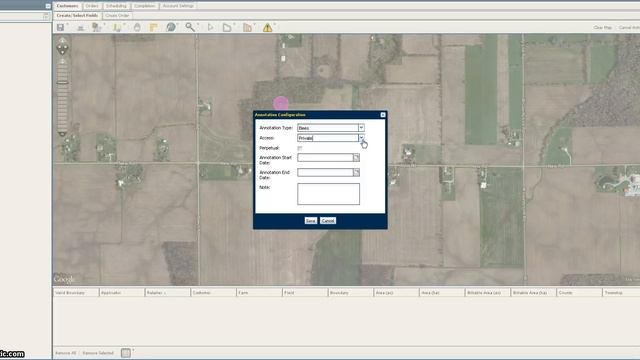Click the small square icon beside Remove Selected
The image size is (640, 360).
tap(126, 353)
